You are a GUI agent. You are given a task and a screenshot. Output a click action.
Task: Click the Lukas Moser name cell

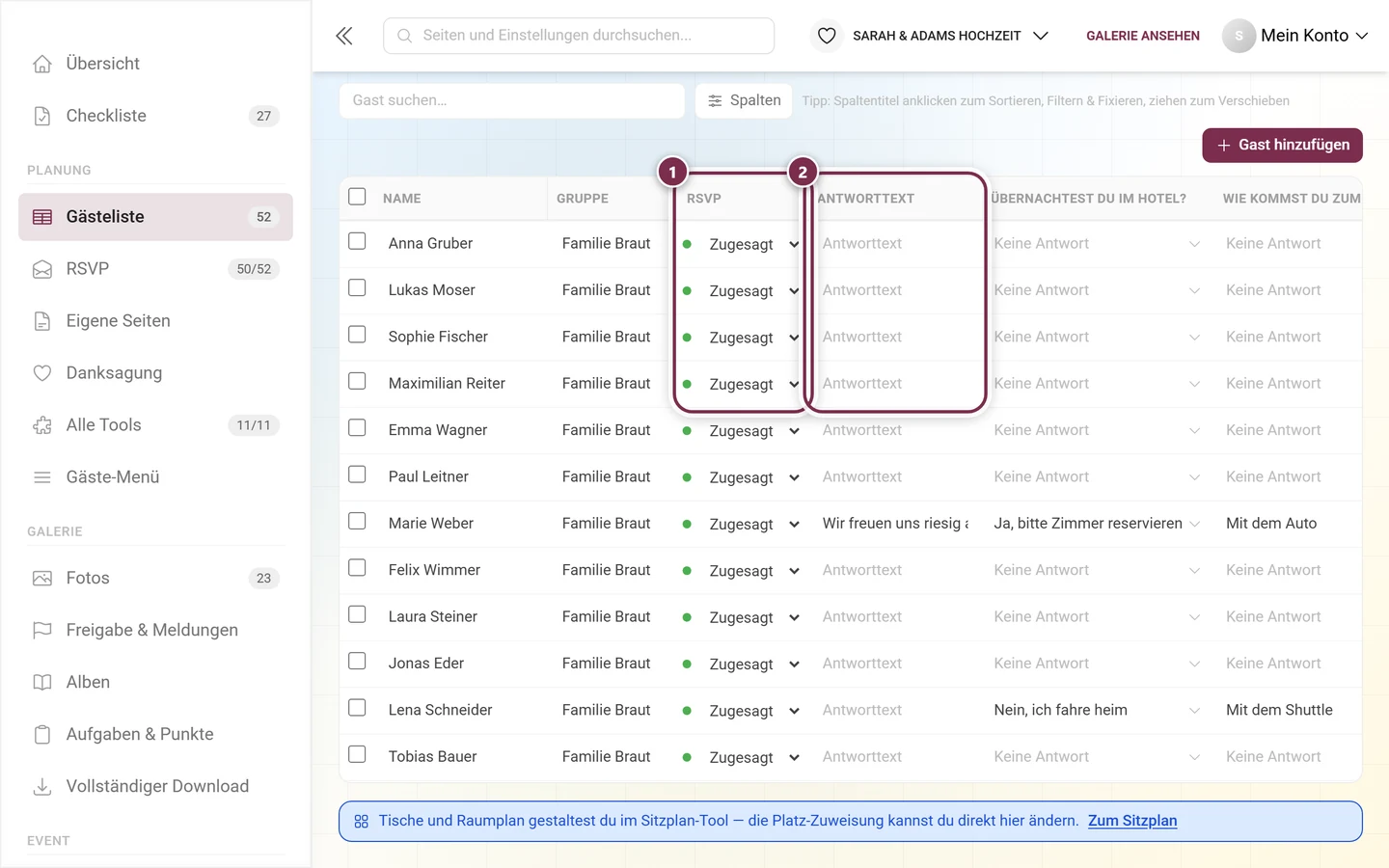coord(431,290)
